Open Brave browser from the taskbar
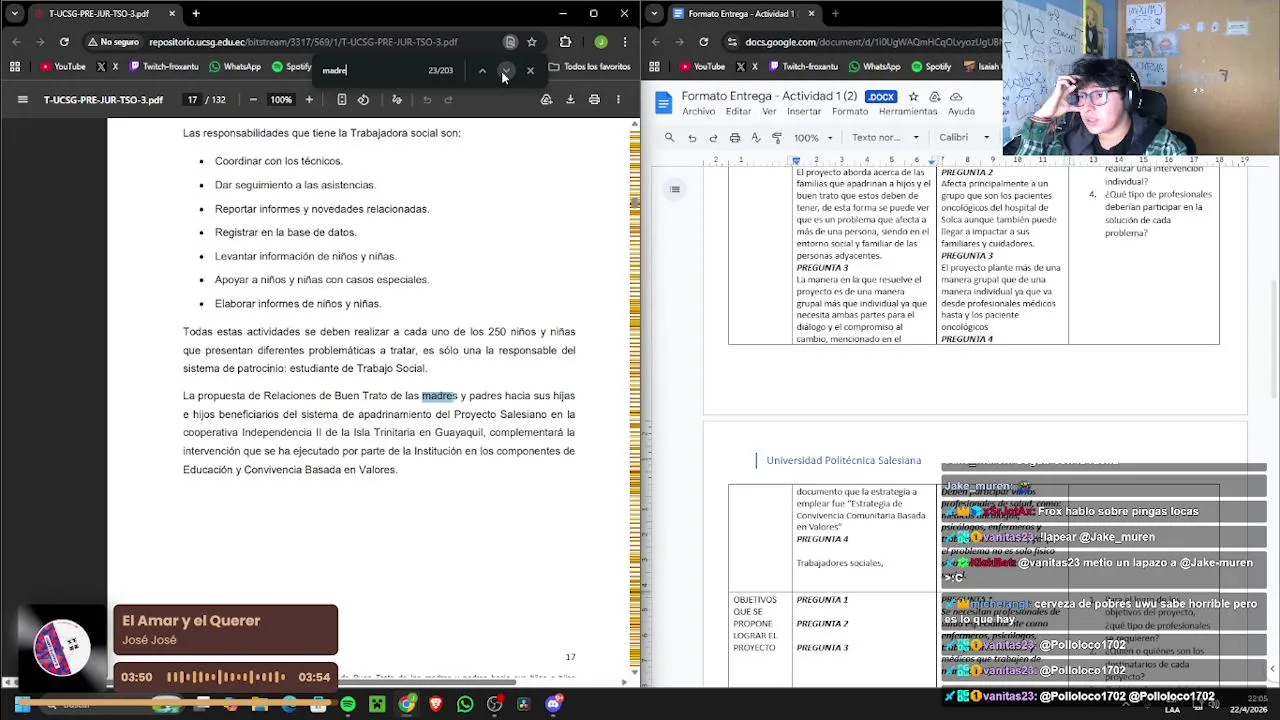The height and width of the screenshot is (720, 1280). point(436,705)
